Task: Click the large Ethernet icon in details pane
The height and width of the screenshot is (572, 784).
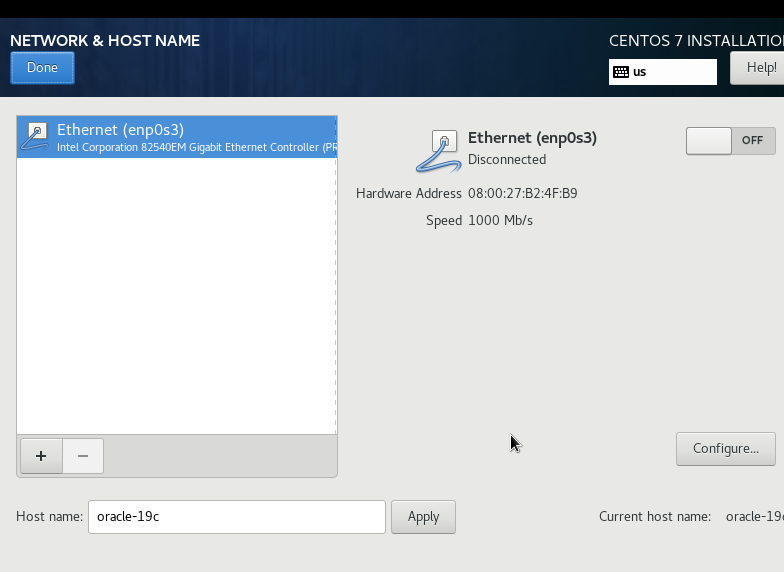Action: (x=438, y=152)
